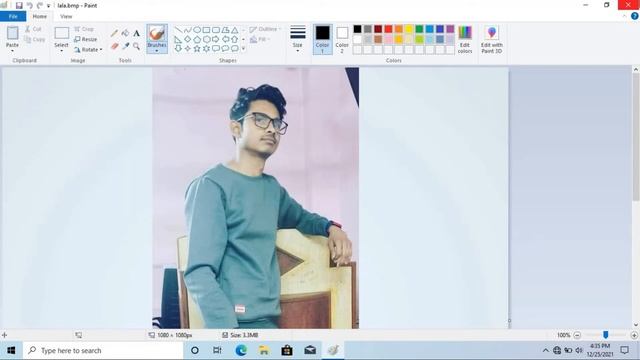The image size is (640, 360).
Task: Open Edit with Paint 3D
Action: (491, 40)
